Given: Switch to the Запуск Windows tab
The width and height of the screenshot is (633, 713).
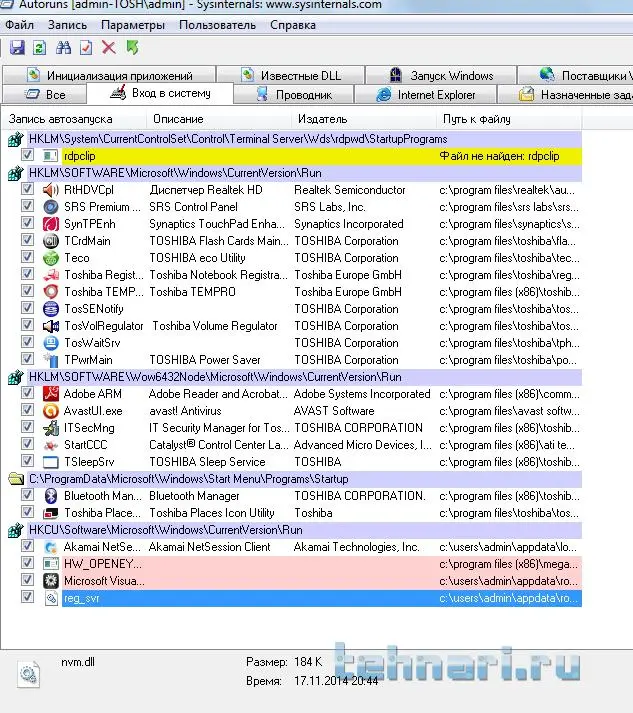Looking at the screenshot, I should click(441, 75).
